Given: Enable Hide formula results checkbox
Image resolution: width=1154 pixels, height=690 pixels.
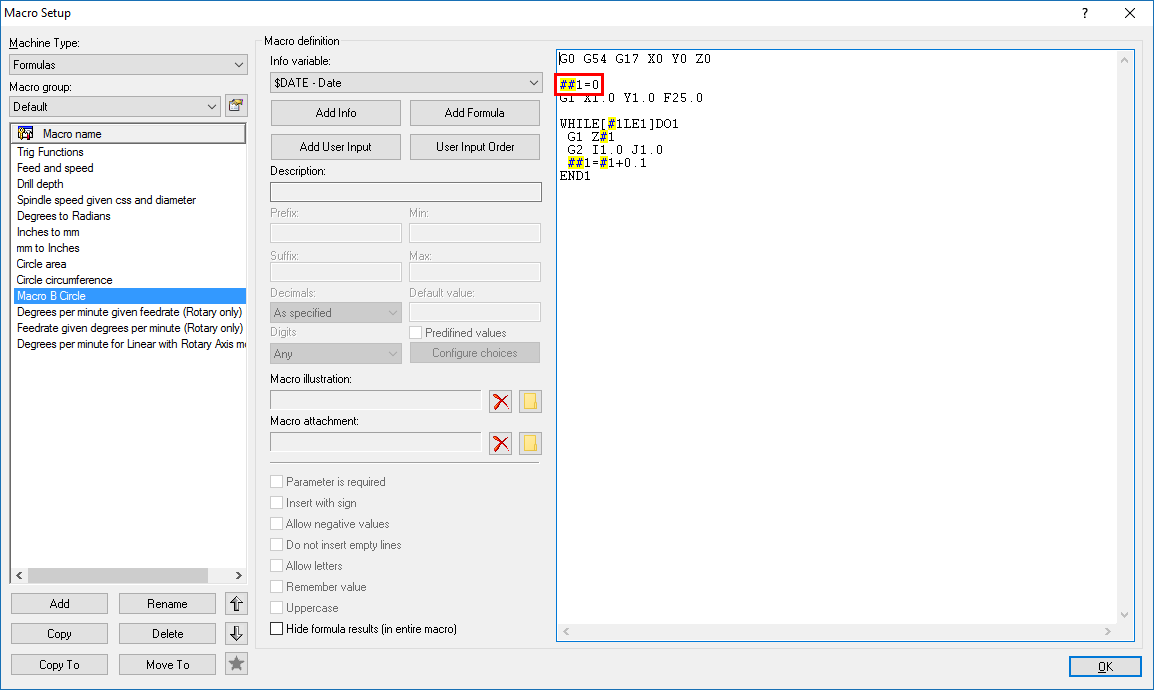Looking at the screenshot, I should pyautogui.click(x=278, y=629).
